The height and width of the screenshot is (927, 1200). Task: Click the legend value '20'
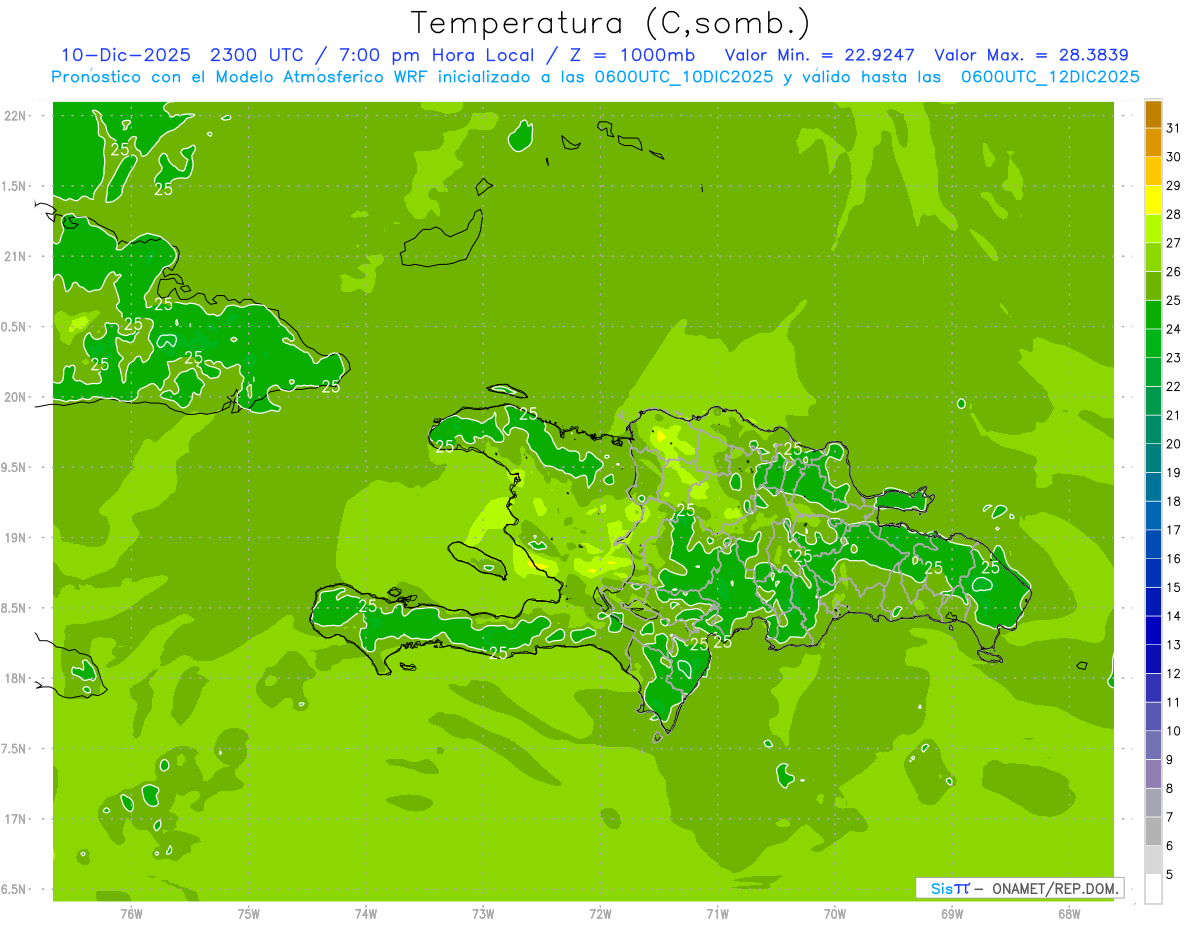pos(1173,444)
